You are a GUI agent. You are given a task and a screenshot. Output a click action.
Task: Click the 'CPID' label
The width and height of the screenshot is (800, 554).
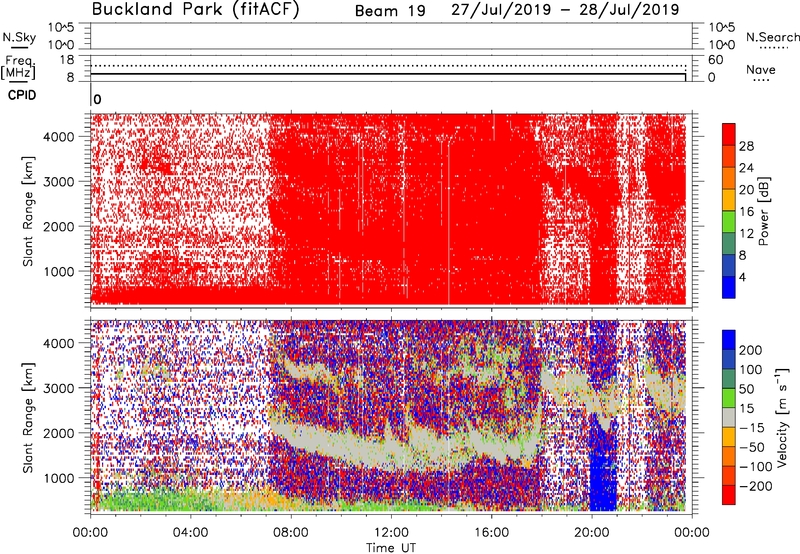22,95
